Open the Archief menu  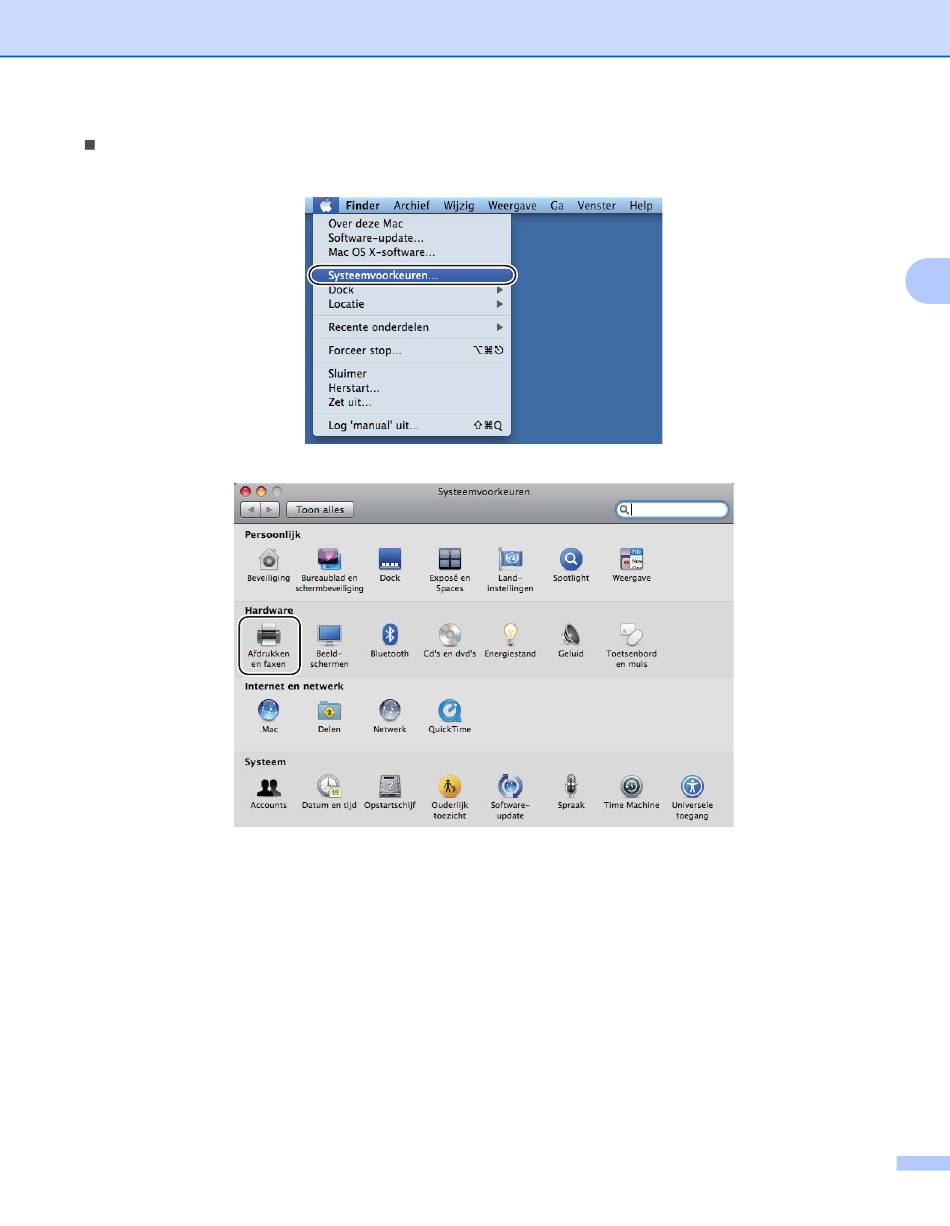(411, 206)
